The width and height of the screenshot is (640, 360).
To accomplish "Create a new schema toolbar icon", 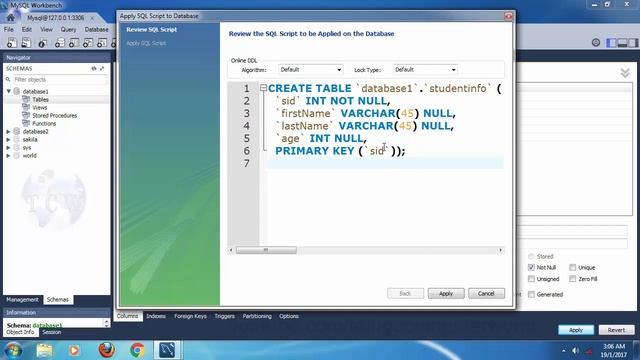I will point(60,43).
